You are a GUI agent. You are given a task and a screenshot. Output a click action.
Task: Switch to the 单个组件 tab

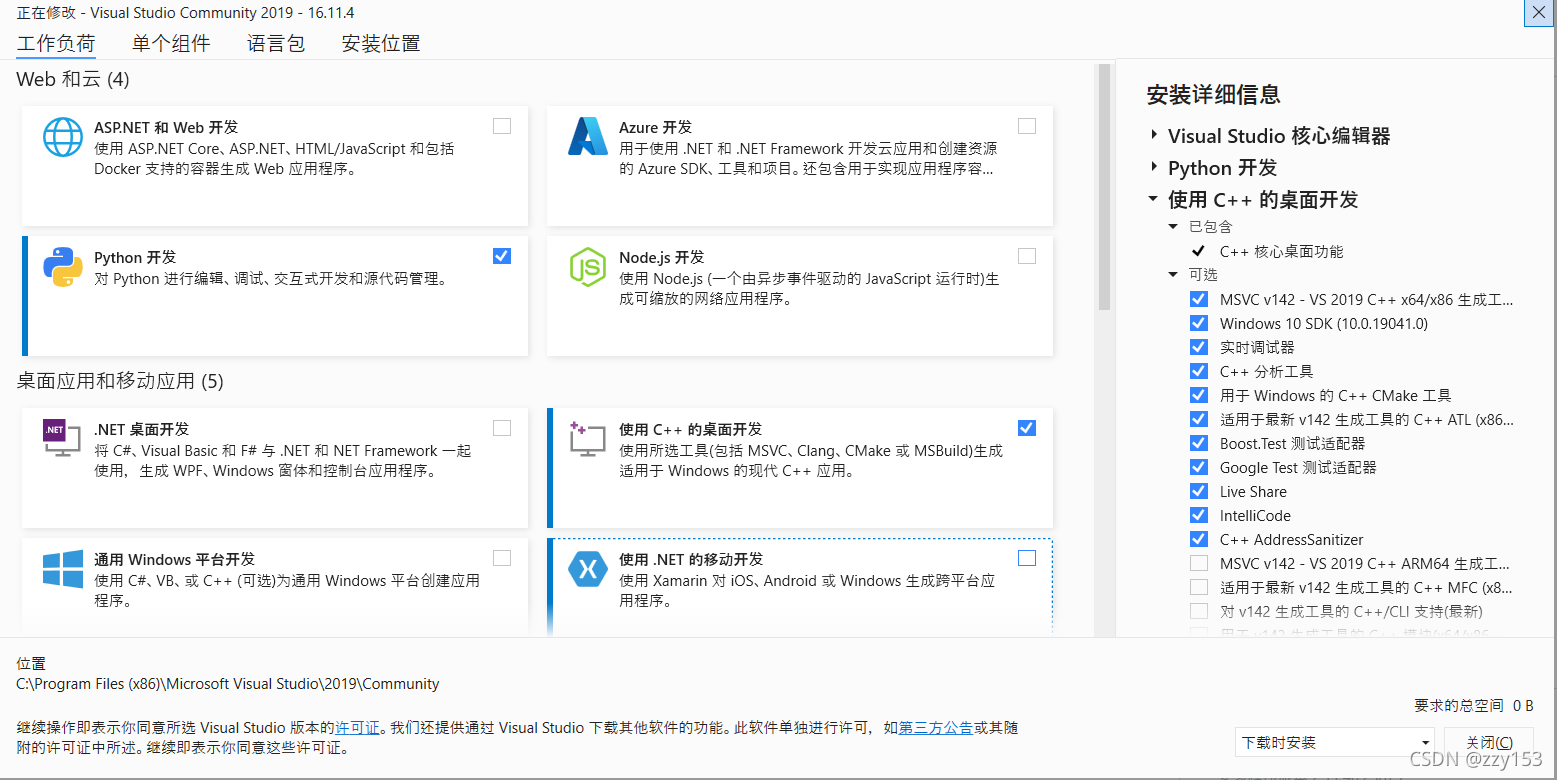[171, 43]
